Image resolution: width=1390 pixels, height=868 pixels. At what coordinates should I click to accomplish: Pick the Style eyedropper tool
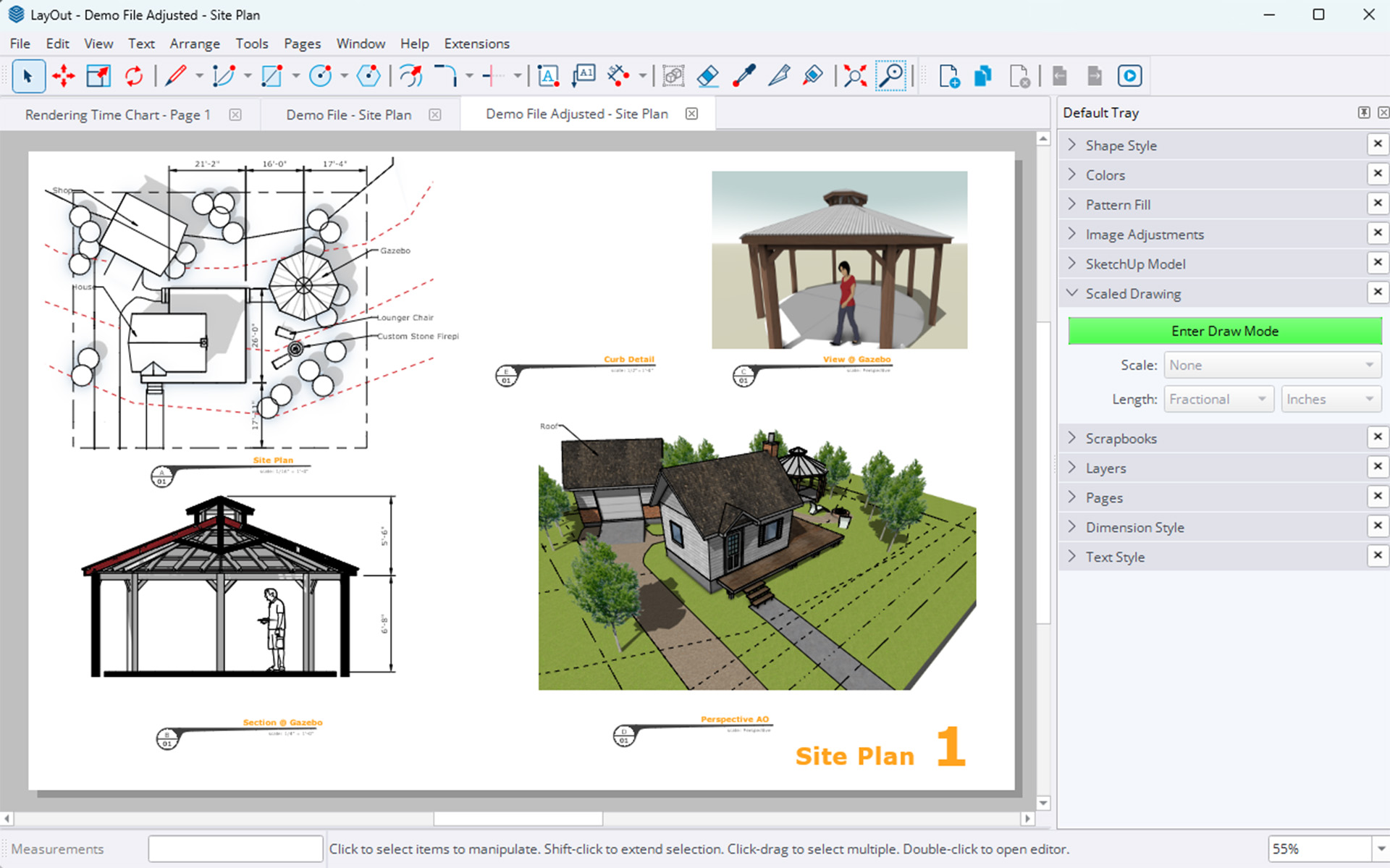[744, 76]
